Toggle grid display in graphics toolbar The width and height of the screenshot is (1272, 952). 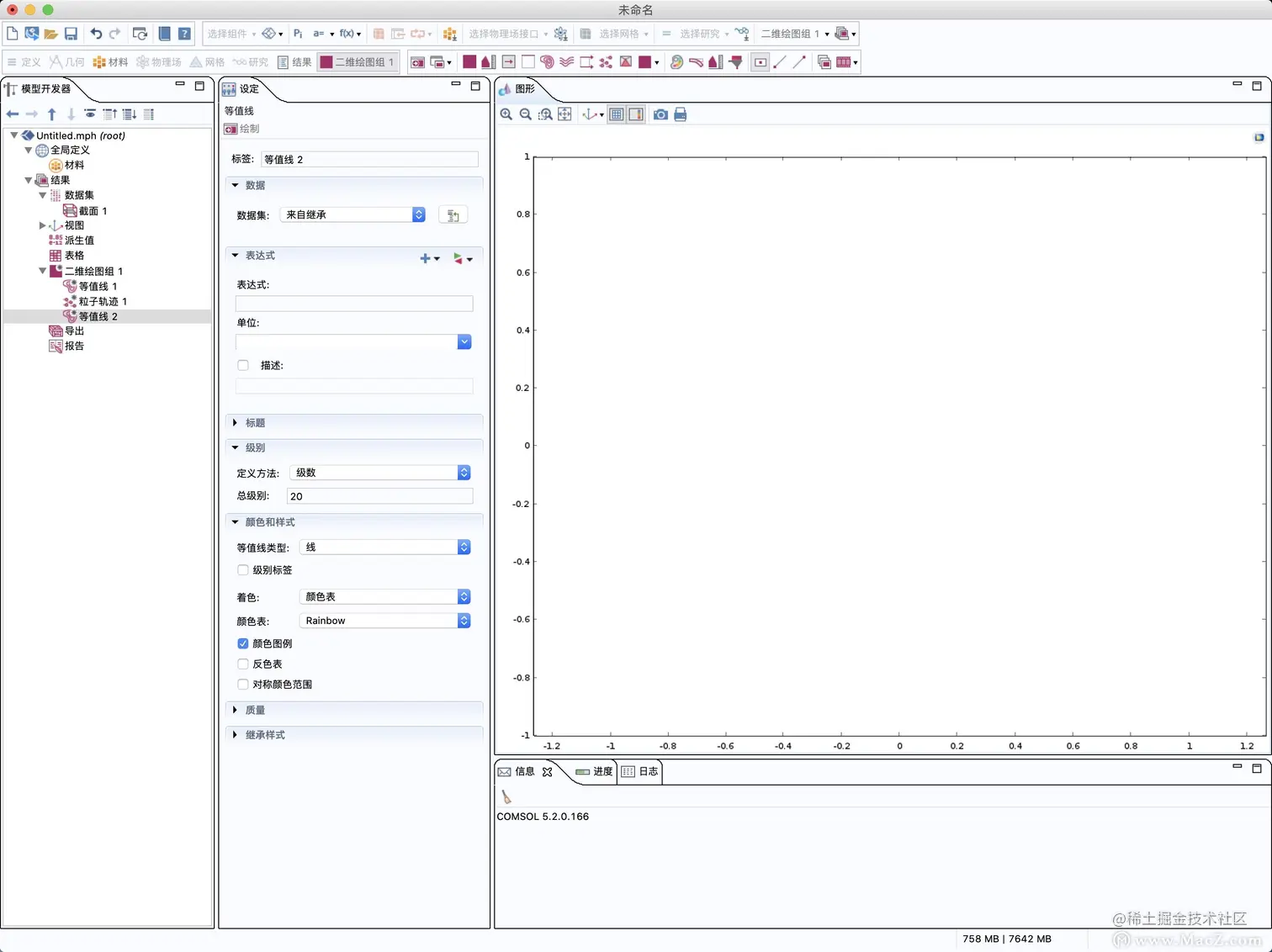617,114
